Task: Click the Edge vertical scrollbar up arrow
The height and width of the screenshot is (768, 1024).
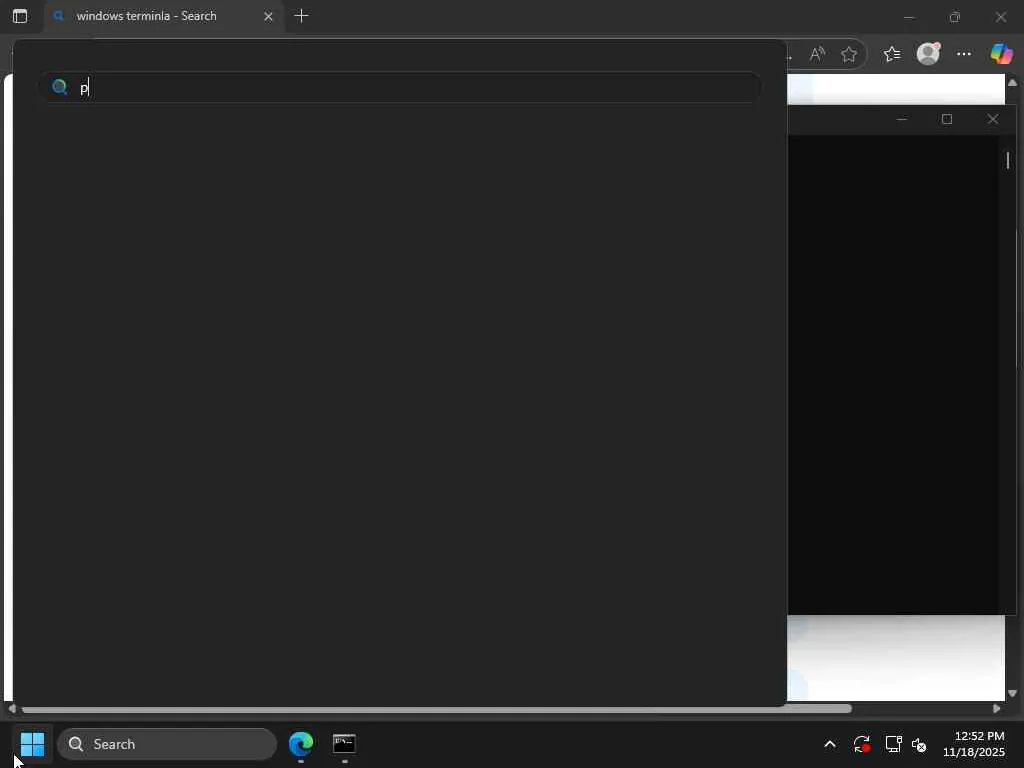Action: tap(1012, 82)
